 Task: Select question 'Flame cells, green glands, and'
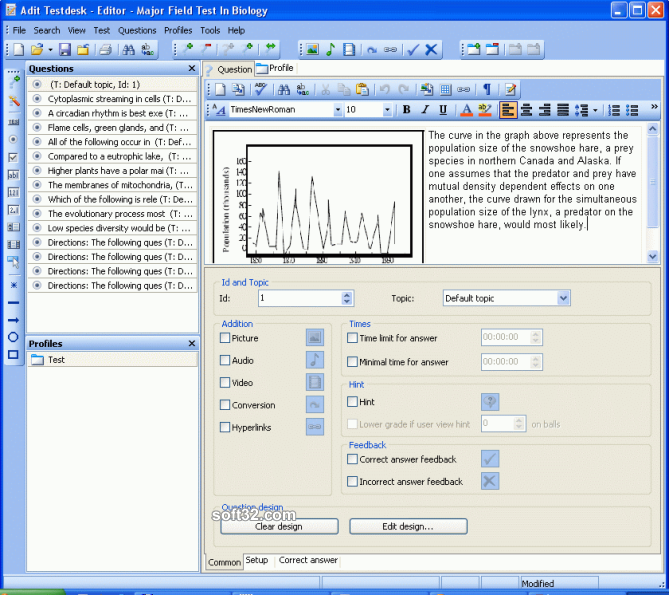(x=112, y=128)
